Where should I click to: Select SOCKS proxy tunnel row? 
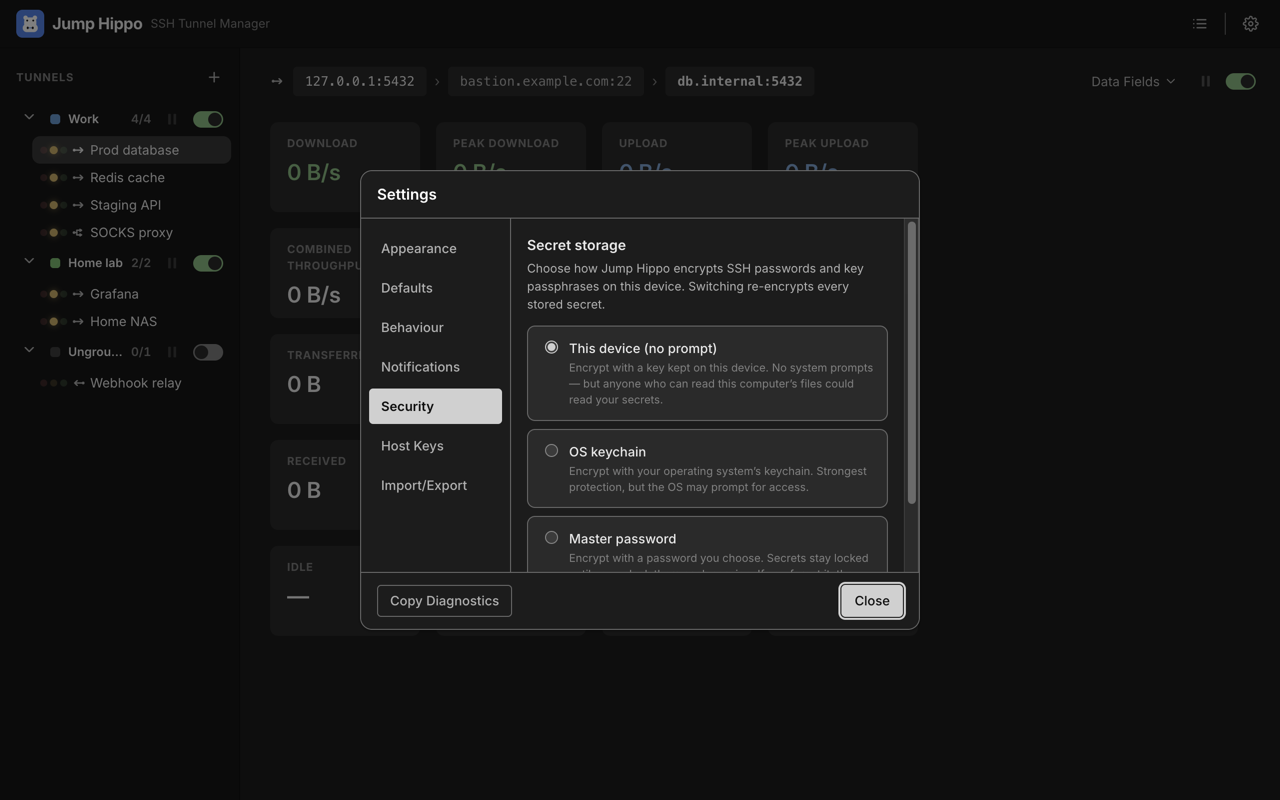(132, 232)
